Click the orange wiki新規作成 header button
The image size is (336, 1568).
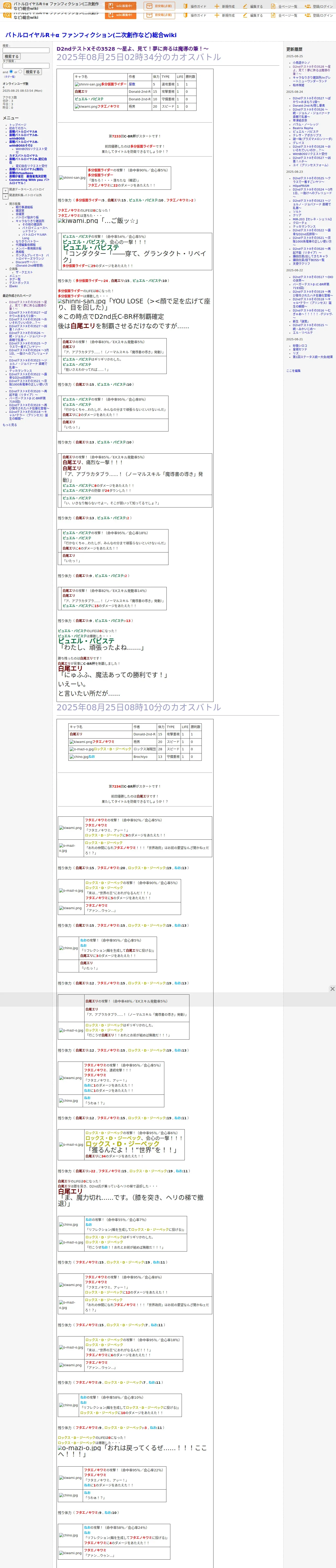click(x=121, y=6)
